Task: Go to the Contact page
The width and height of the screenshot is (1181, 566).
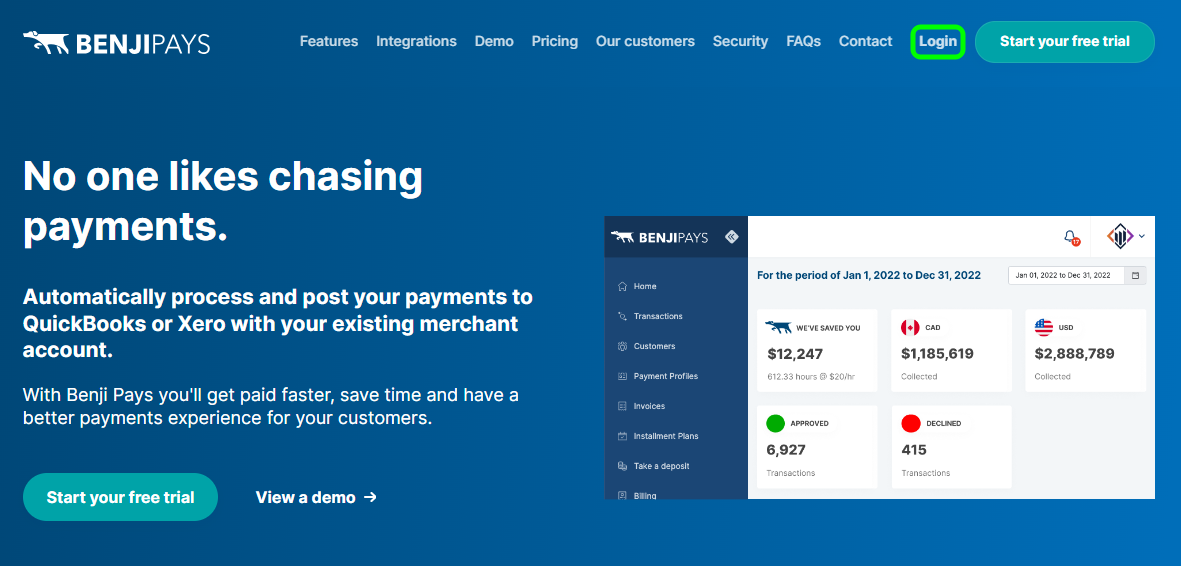Action: pyautogui.click(x=865, y=41)
